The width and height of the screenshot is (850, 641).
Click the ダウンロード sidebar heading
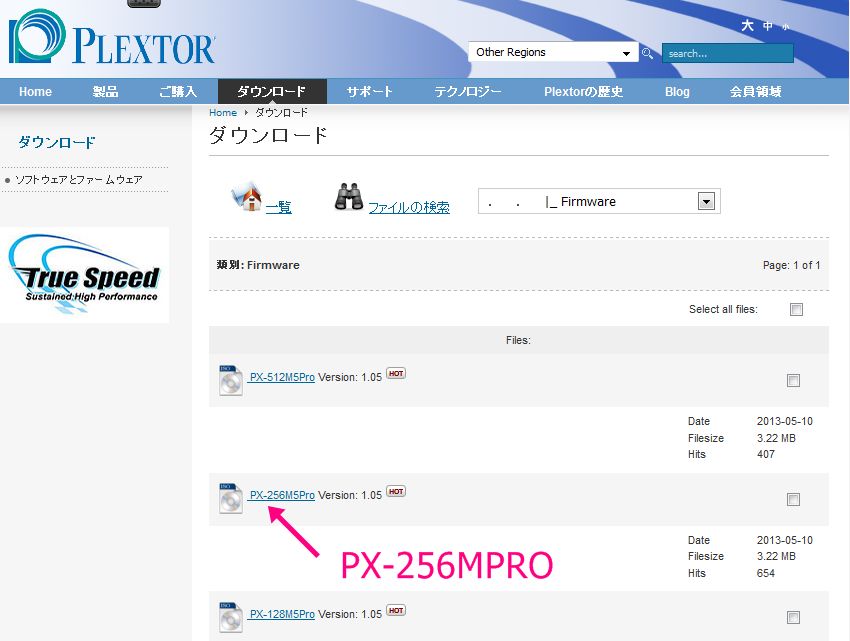pos(56,143)
